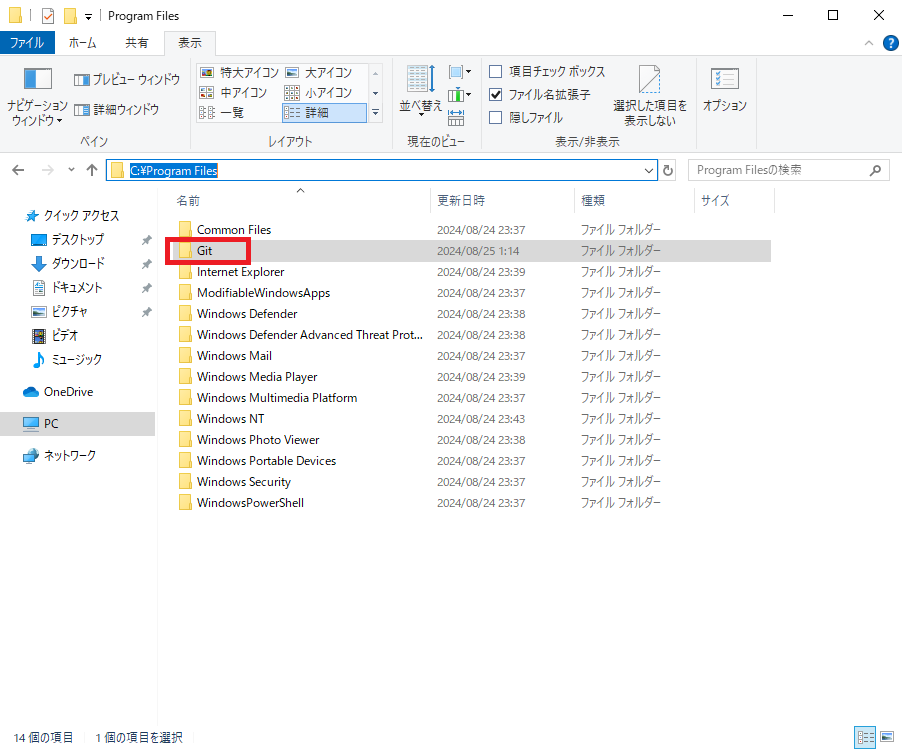Click the Program Files search box
Image resolution: width=902 pixels, height=750 pixels.
click(x=778, y=171)
